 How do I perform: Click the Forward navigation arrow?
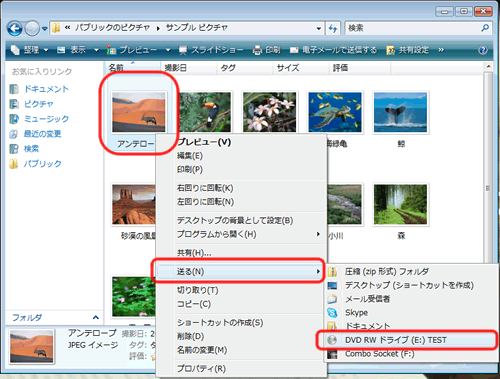click(x=32, y=29)
